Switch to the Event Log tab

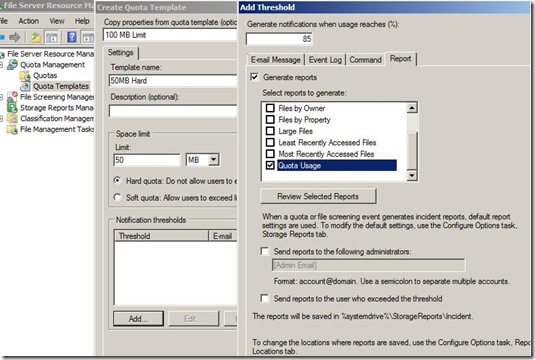click(x=325, y=60)
